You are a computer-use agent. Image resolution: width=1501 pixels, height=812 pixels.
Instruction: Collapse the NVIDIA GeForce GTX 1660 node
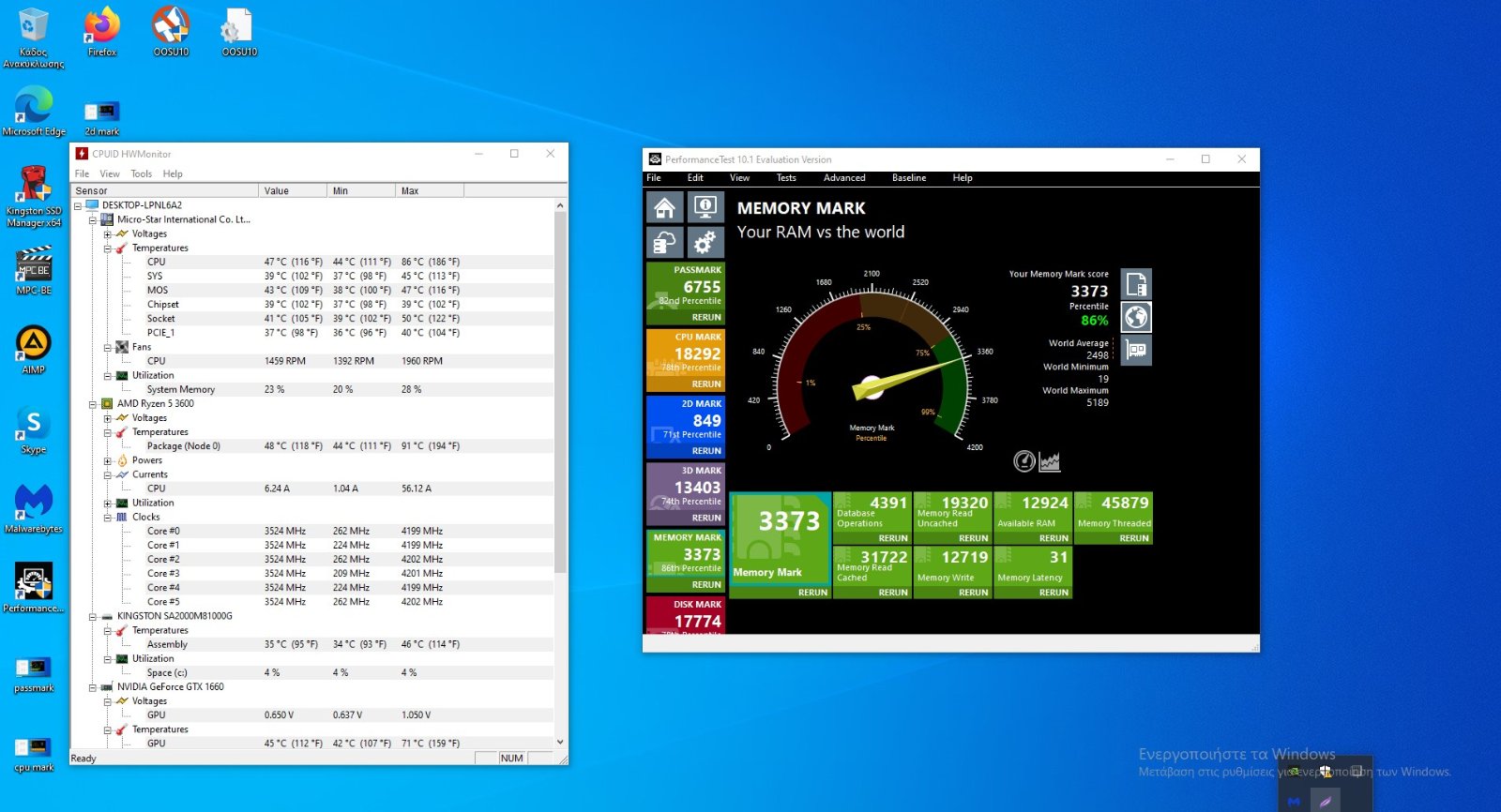[93, 687]
